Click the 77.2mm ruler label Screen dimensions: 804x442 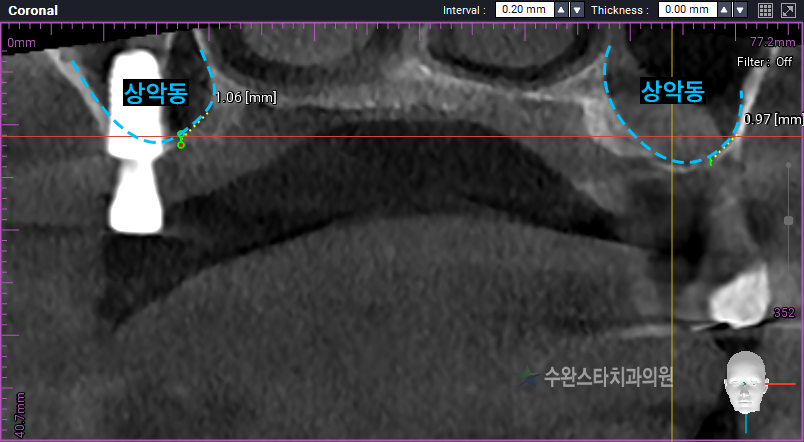(772, 42)
